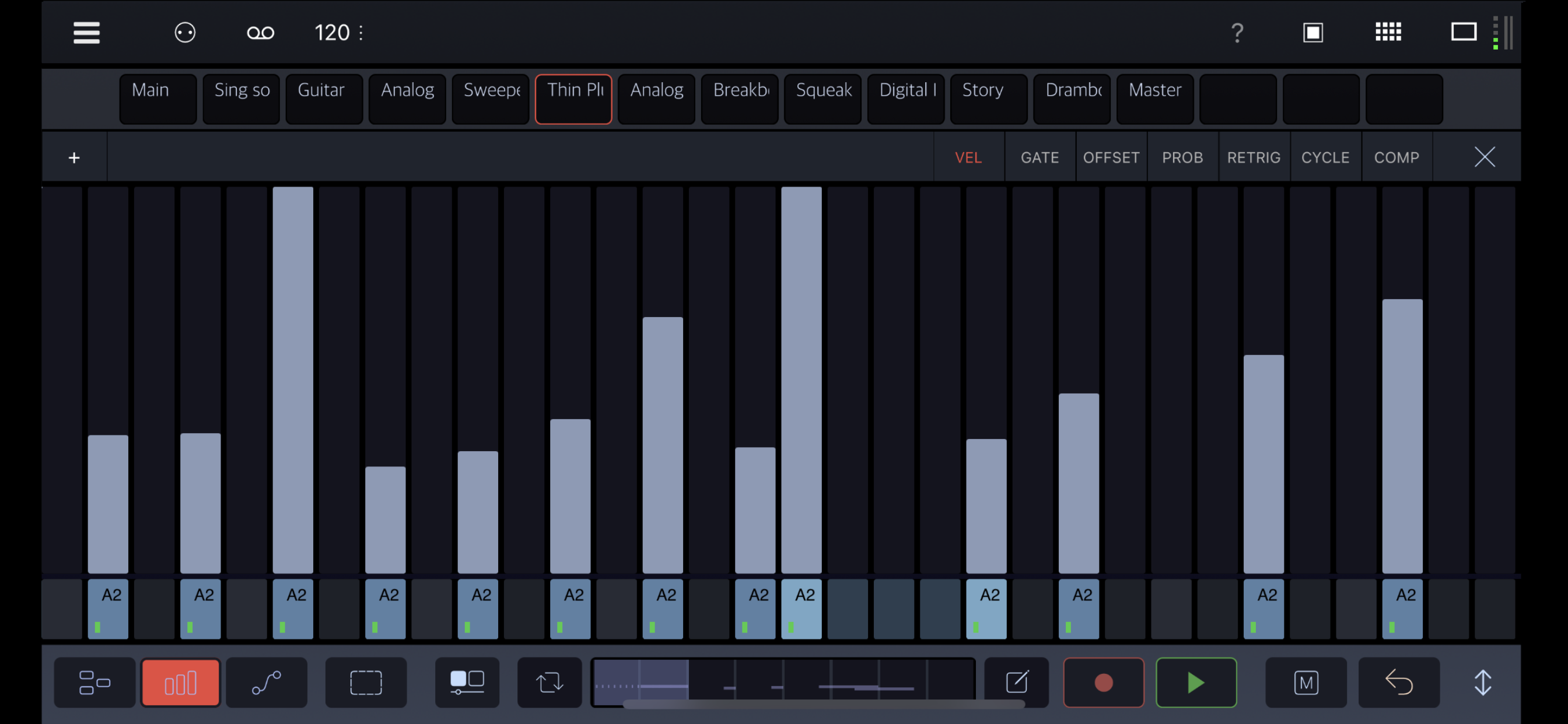Viewport: 1568px width, 724px height.
Task: Expand panel with vertical arrows icon
Action: point(1483,682)
